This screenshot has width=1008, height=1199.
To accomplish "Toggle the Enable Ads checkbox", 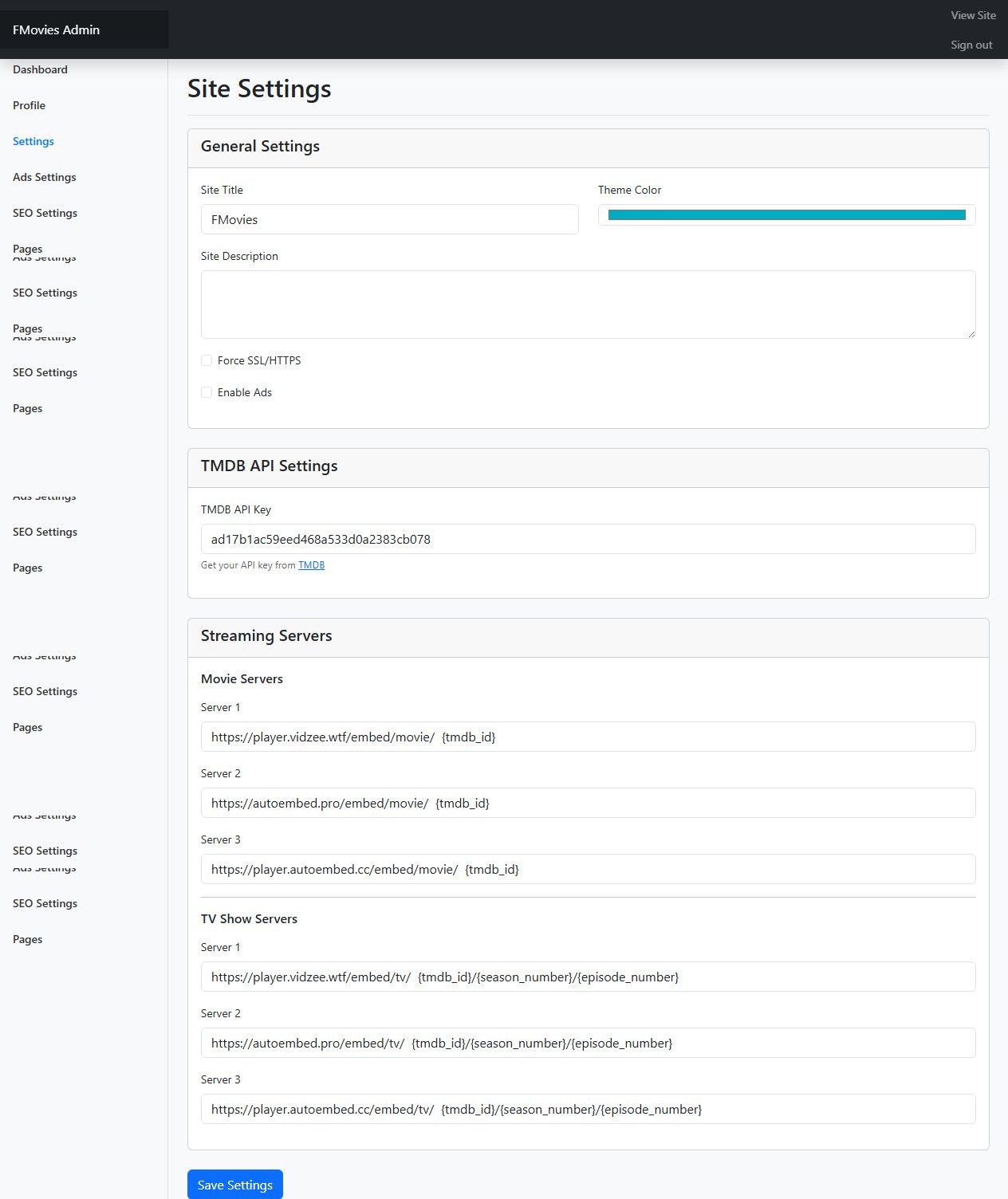I will [207, 392].
